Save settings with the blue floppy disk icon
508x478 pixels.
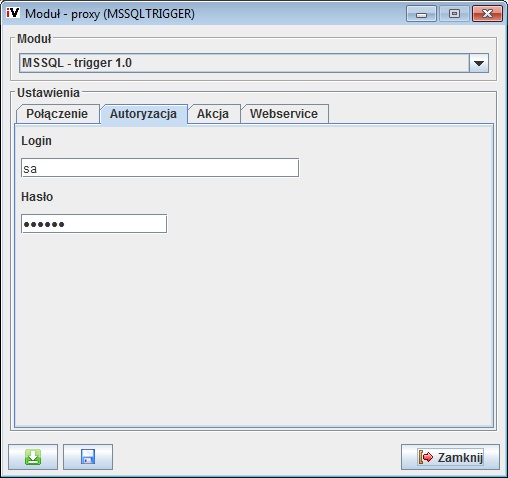88,457
